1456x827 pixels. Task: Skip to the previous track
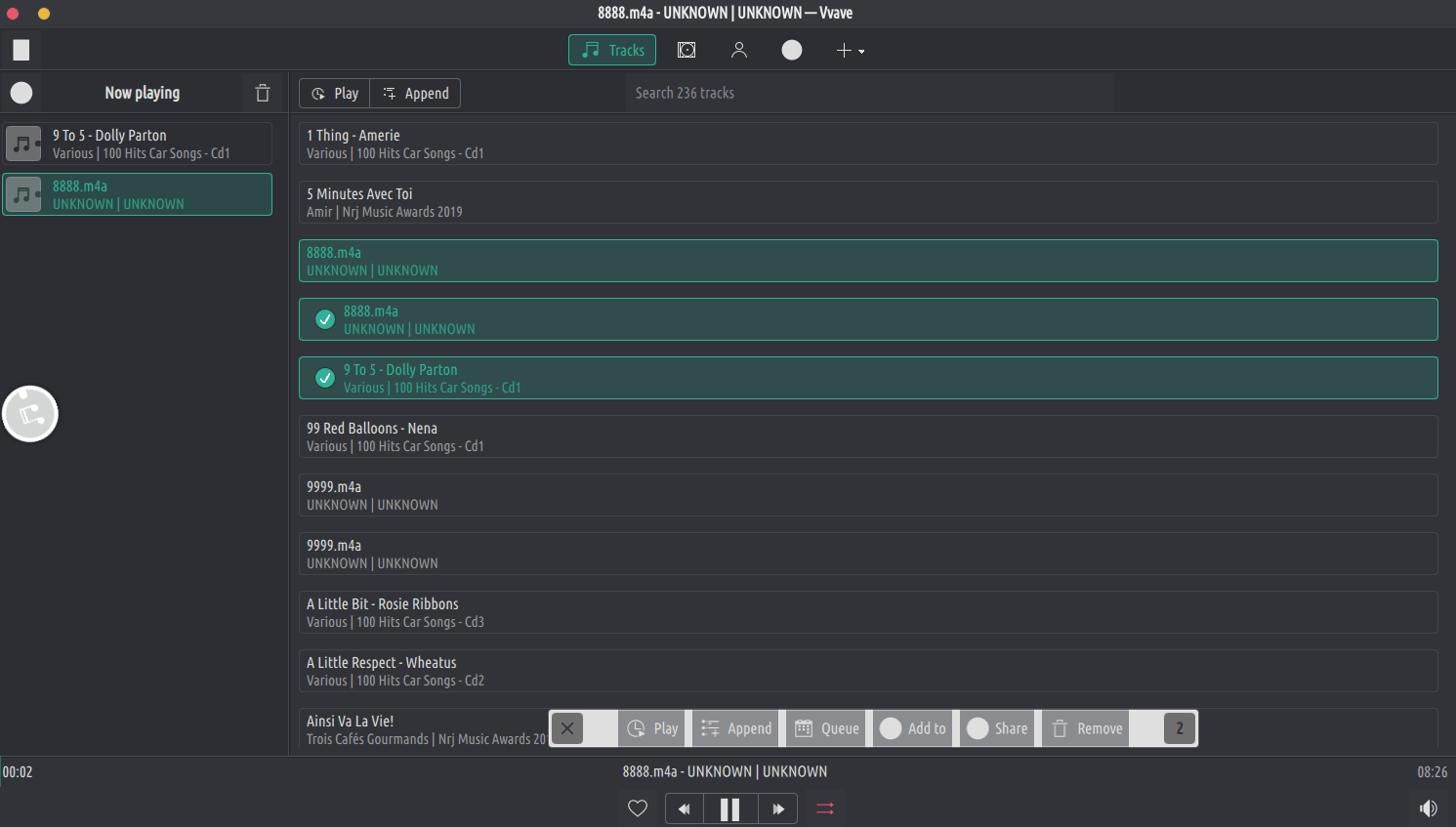pos(685,808)
